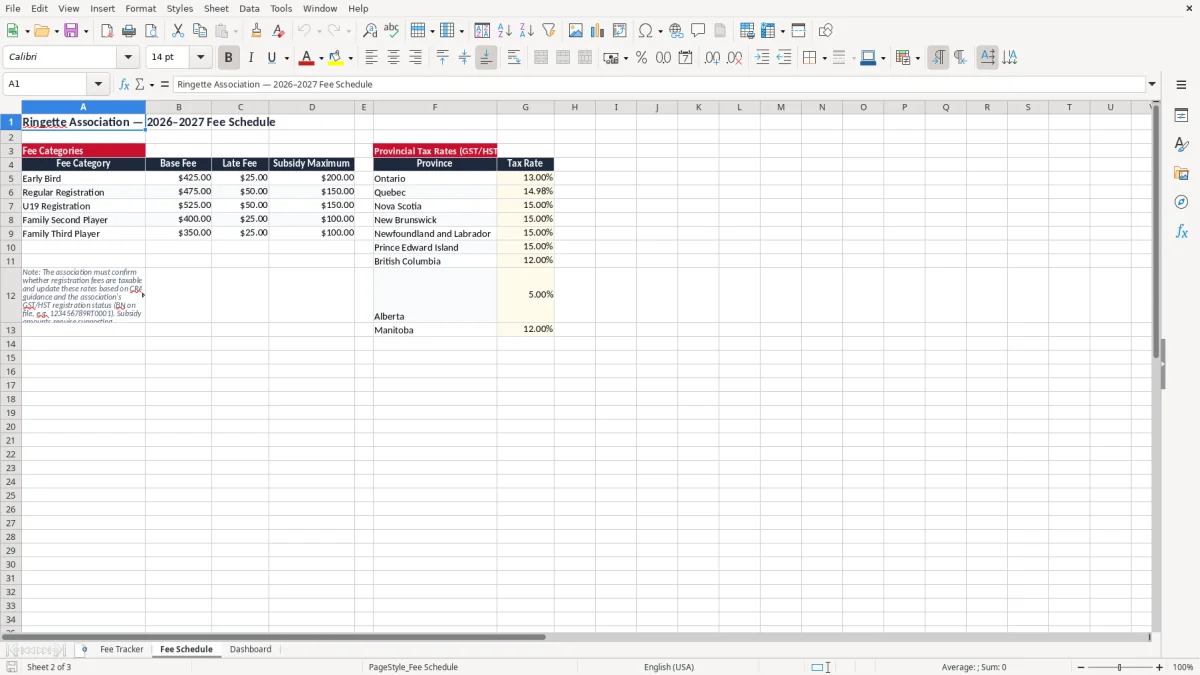Click the Cut scissors icon
The image size is (1200, 675).
(178, 31)
